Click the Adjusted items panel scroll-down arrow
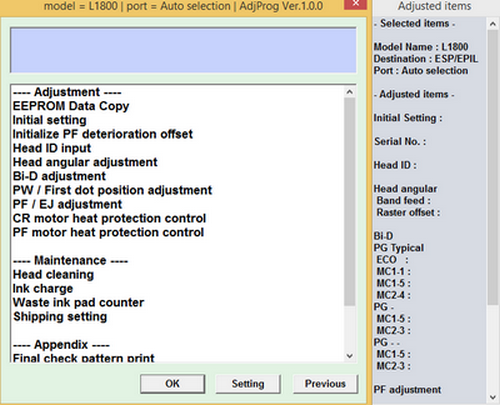This screenshot has width=500, height=405. pos(493,397)
